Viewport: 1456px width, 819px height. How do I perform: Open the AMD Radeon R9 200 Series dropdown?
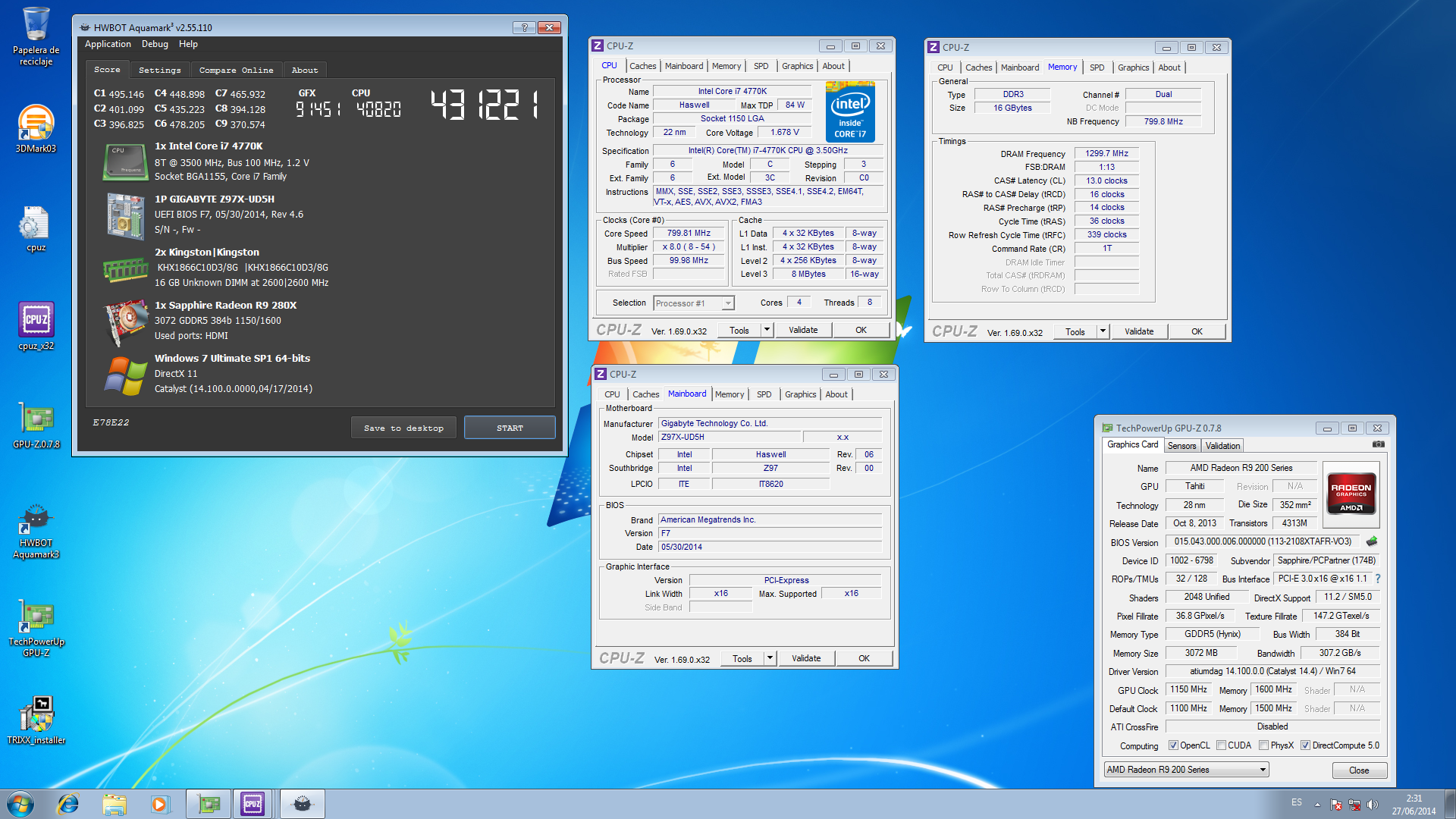click(1186, 770)
